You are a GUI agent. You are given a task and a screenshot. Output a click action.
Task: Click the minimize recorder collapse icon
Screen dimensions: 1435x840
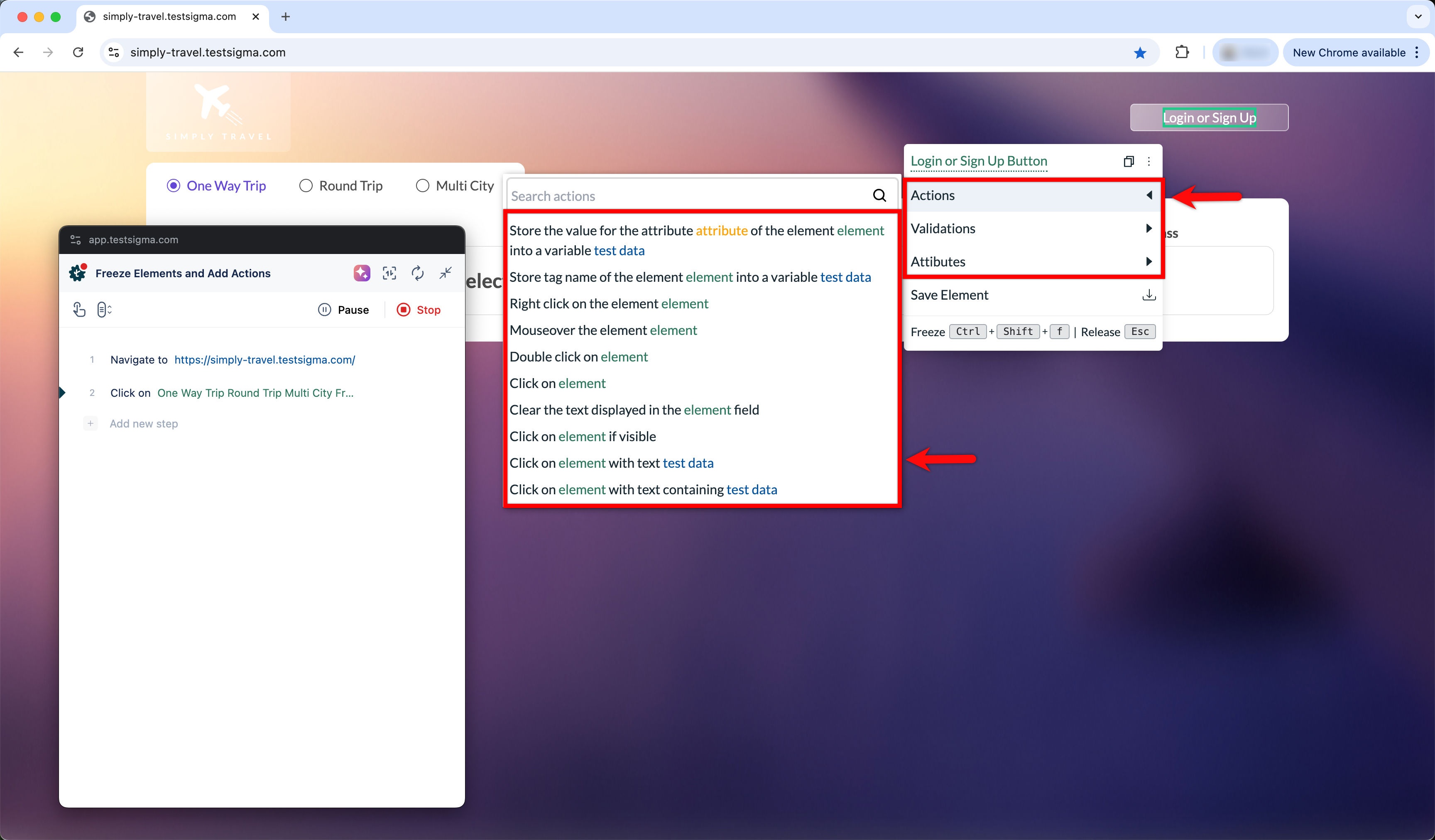point(445,273)
